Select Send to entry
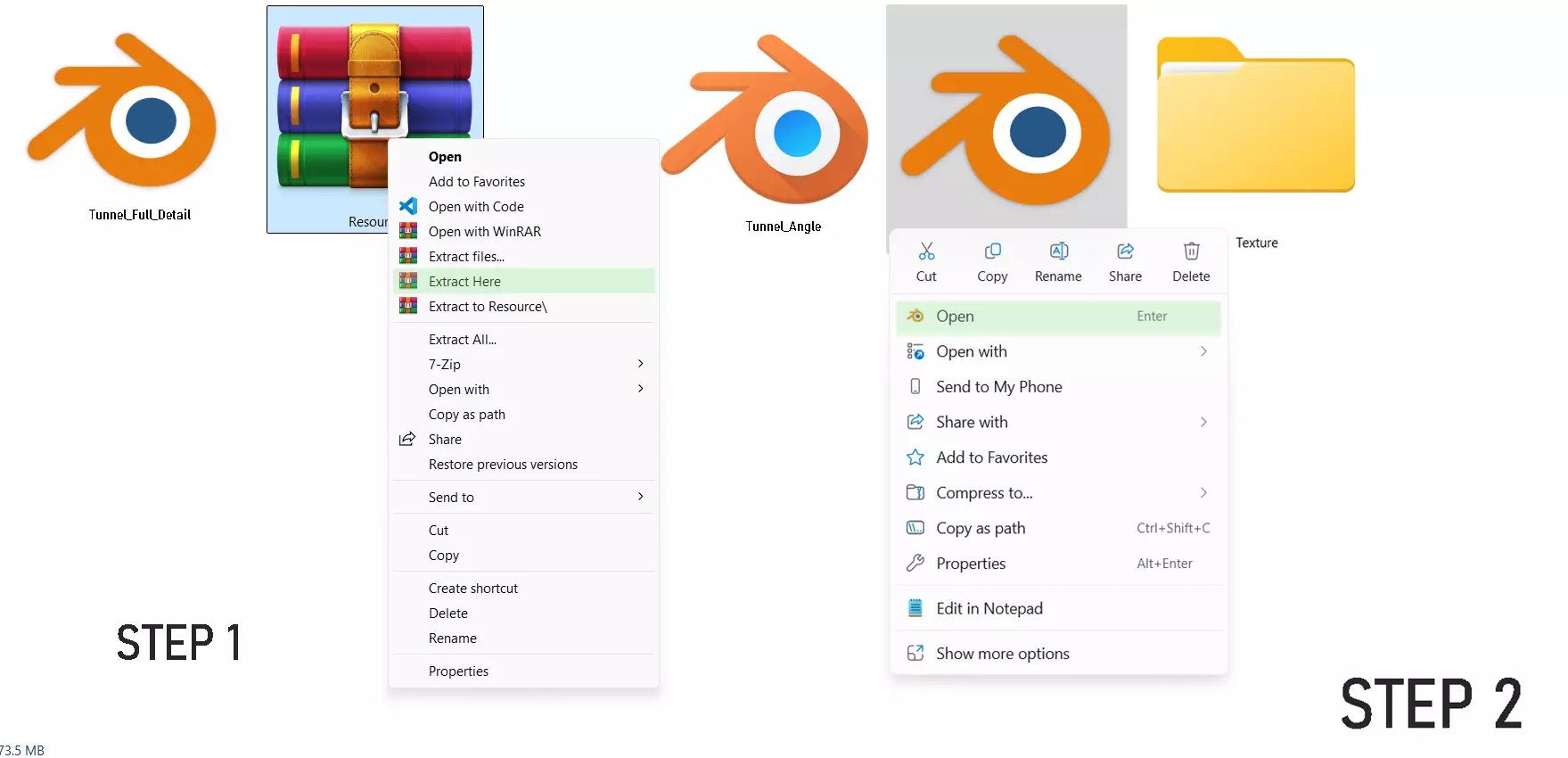Screen dimensions: 1568x758 (523, 497)
